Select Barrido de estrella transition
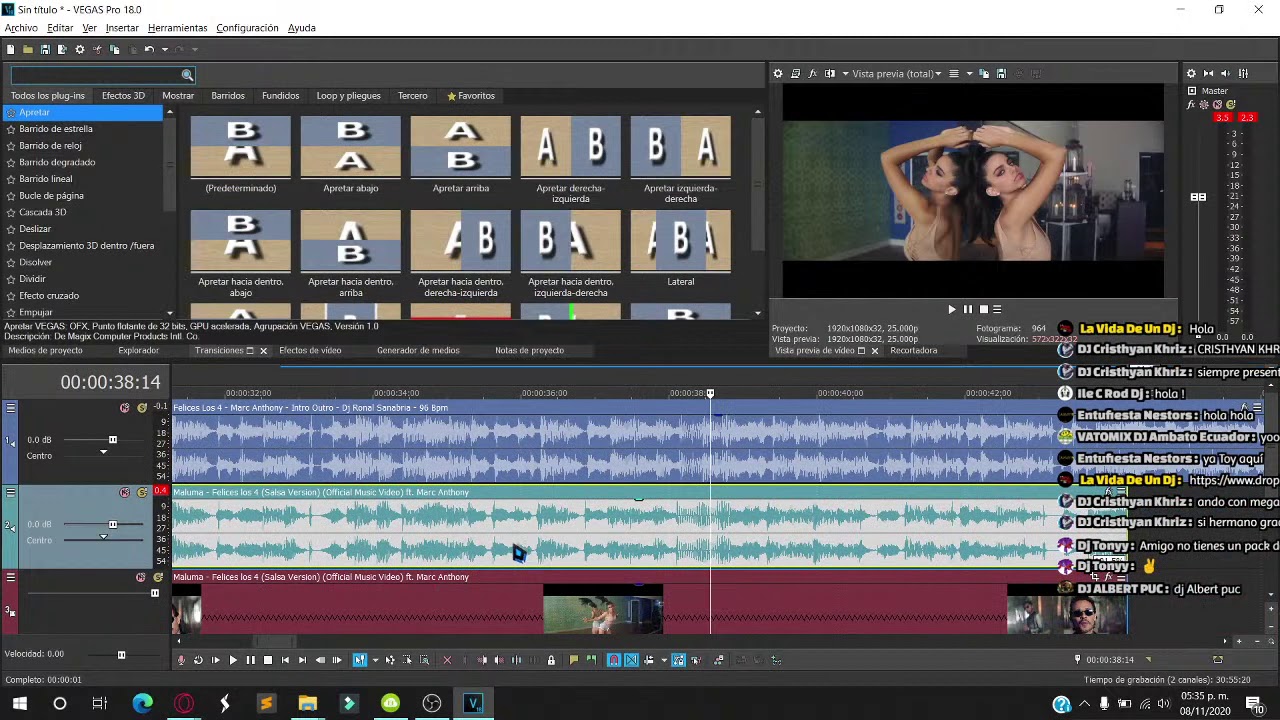 pyautogui.click(x=56, y=129)
